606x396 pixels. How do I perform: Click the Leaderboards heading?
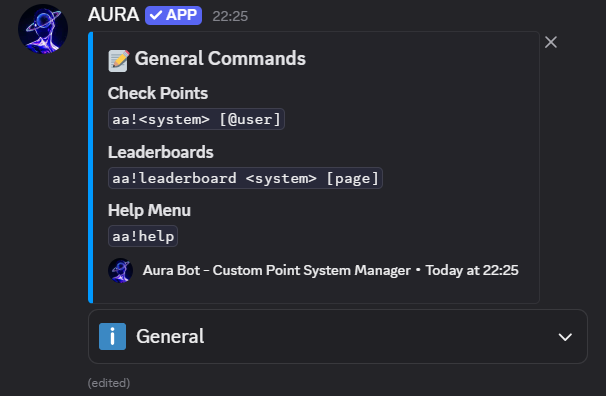click(x=160, y=152)
